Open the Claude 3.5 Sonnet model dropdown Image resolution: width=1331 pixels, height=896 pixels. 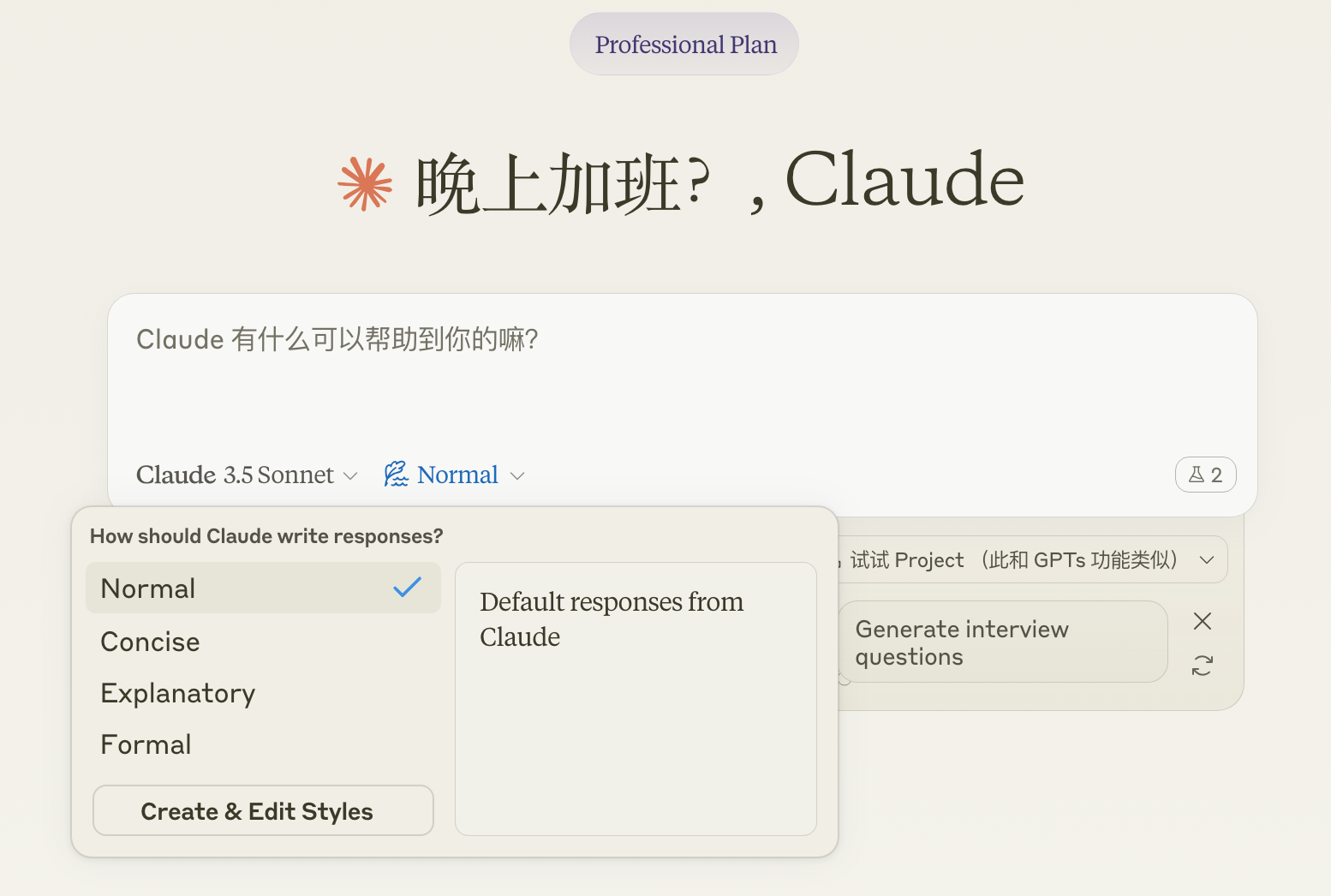coord(247,475)
